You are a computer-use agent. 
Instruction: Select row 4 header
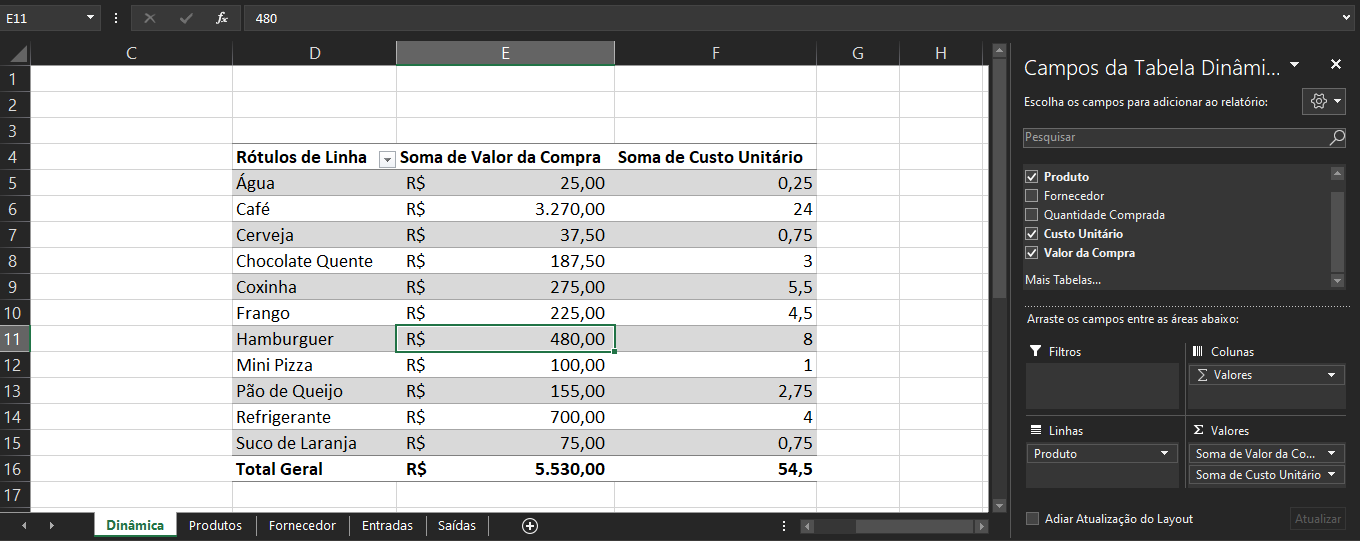(x=15, y=157)
